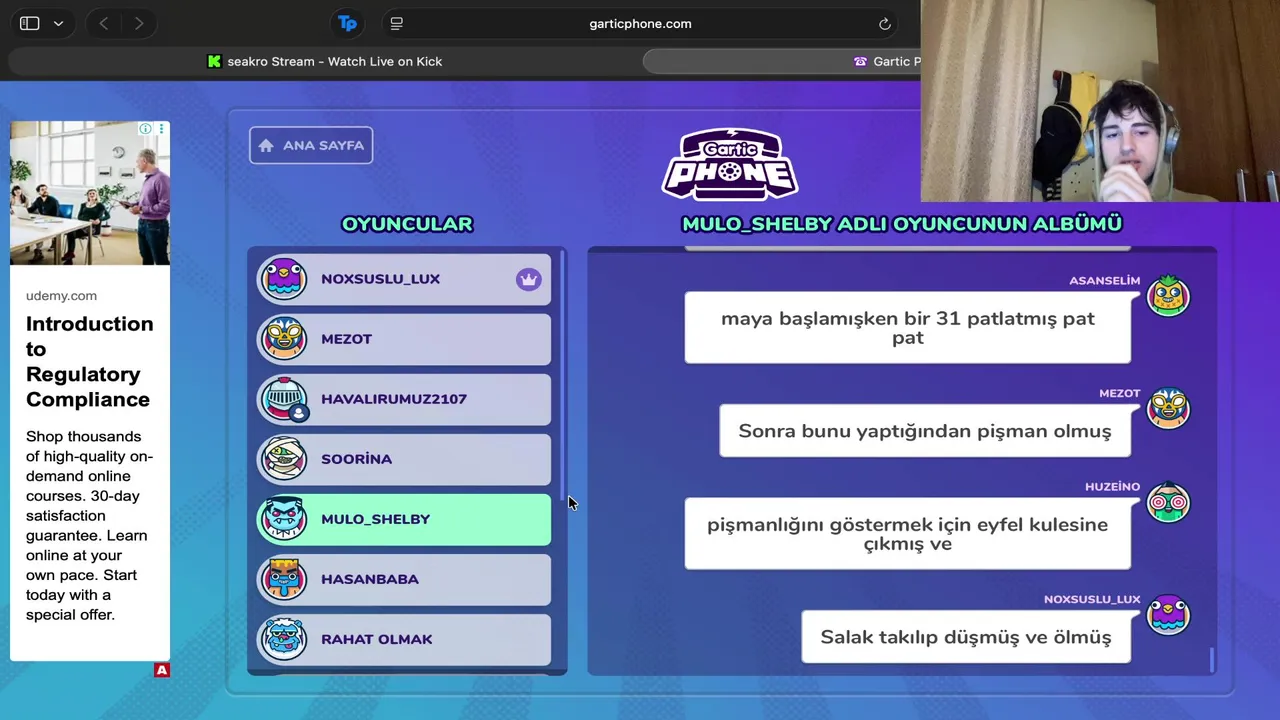Click NOXSUSLU_LUX's avatar in the album

(1168, 615)
